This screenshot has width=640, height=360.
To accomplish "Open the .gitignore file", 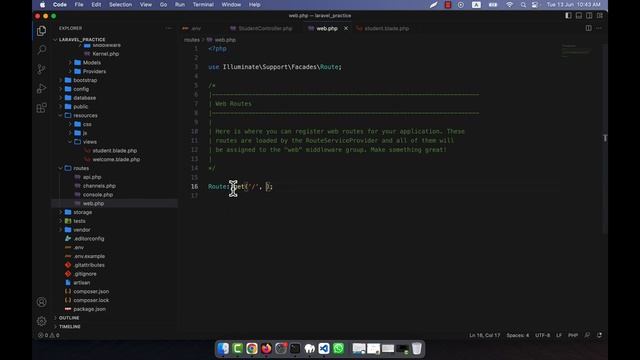I will tap(85, 274).
